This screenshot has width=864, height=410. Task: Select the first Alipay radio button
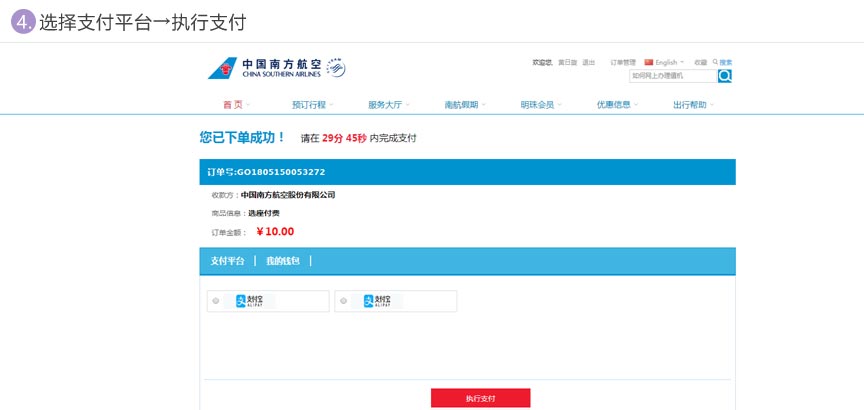coord(216,301)
